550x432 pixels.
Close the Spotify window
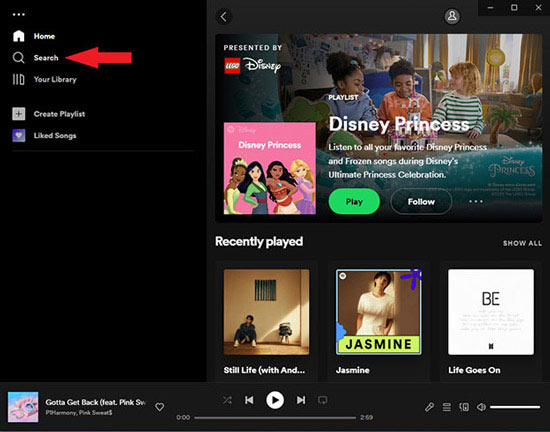coord(538,8)
